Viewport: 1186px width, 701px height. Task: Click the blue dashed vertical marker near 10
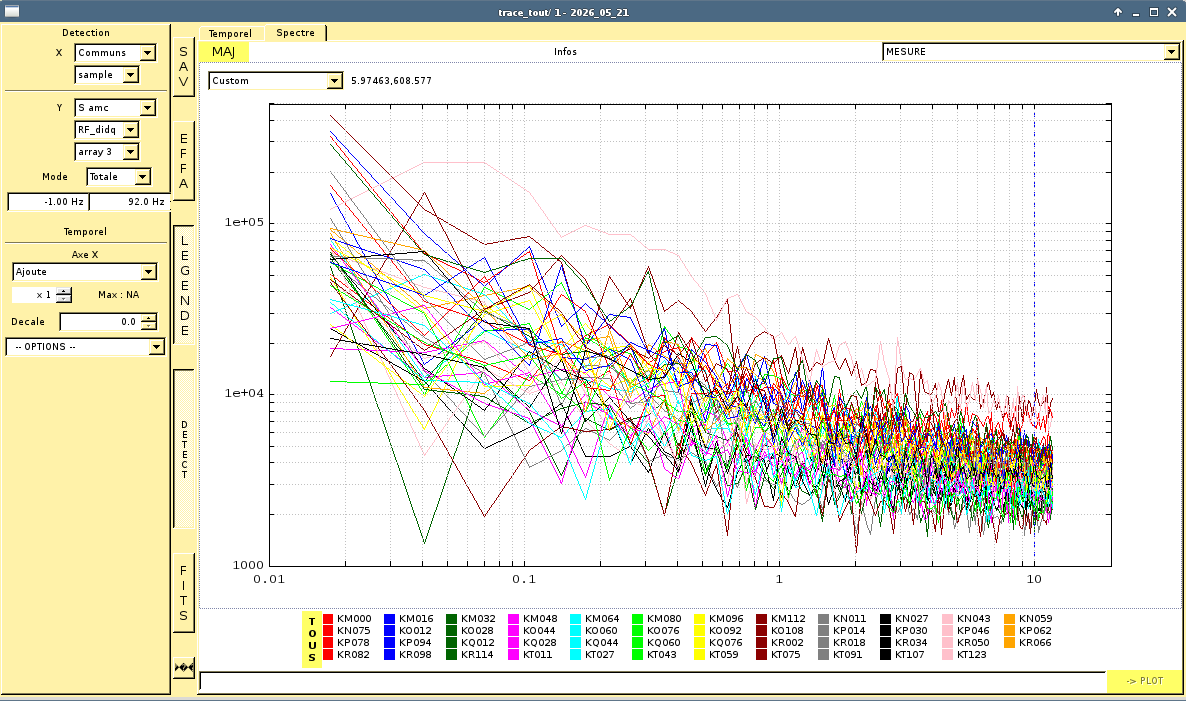coord(1035,333)
